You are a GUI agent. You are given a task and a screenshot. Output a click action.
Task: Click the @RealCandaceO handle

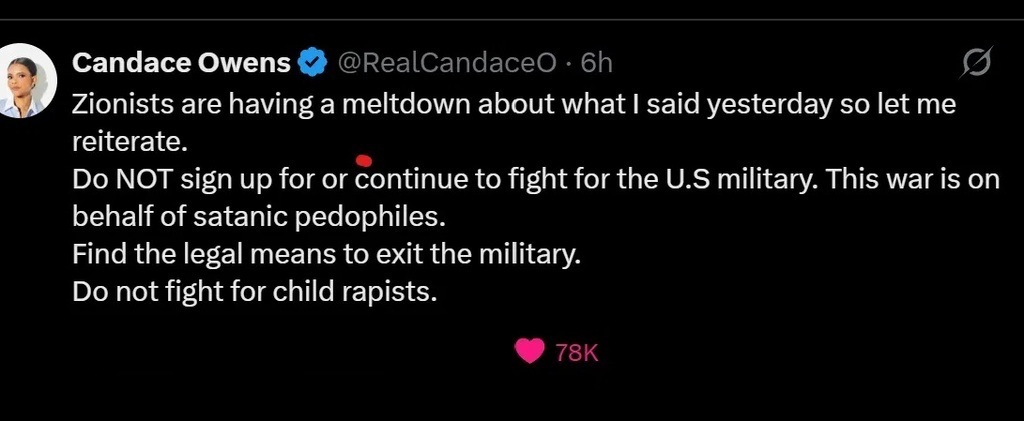coord(447,63)
